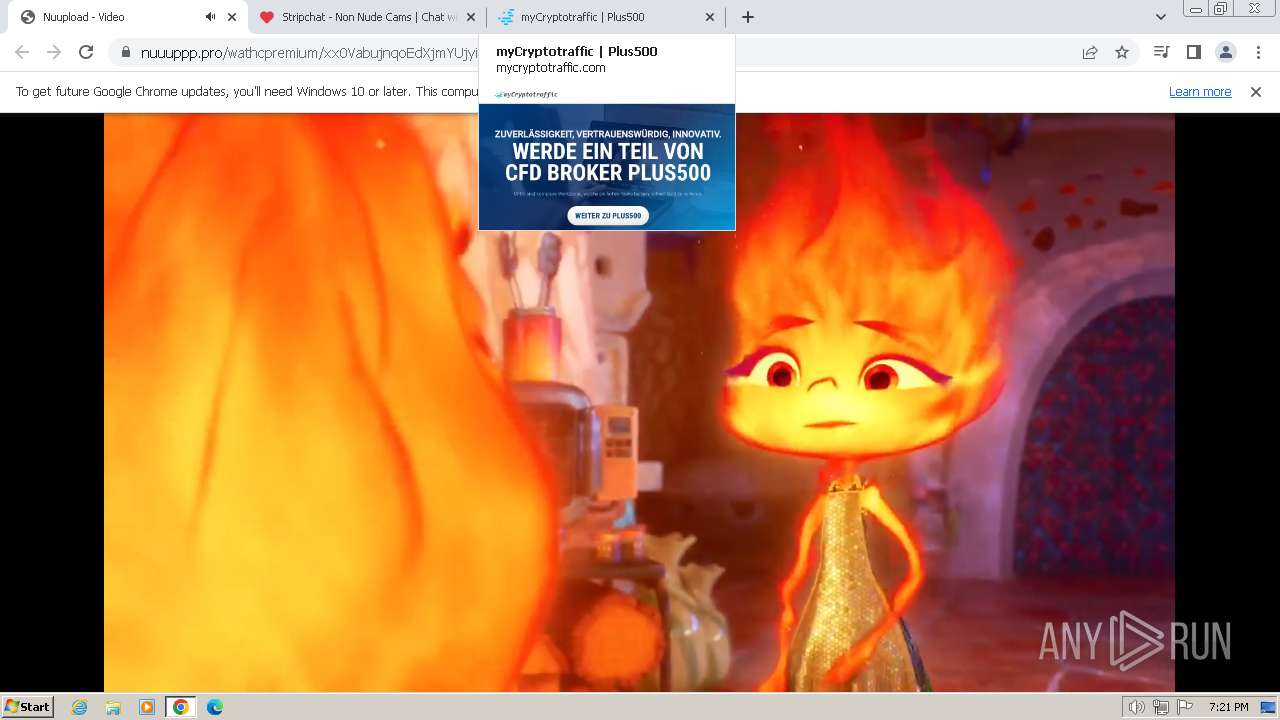Go forward to next page
This screenshot has width=1280, height=720.
point(54,52)
